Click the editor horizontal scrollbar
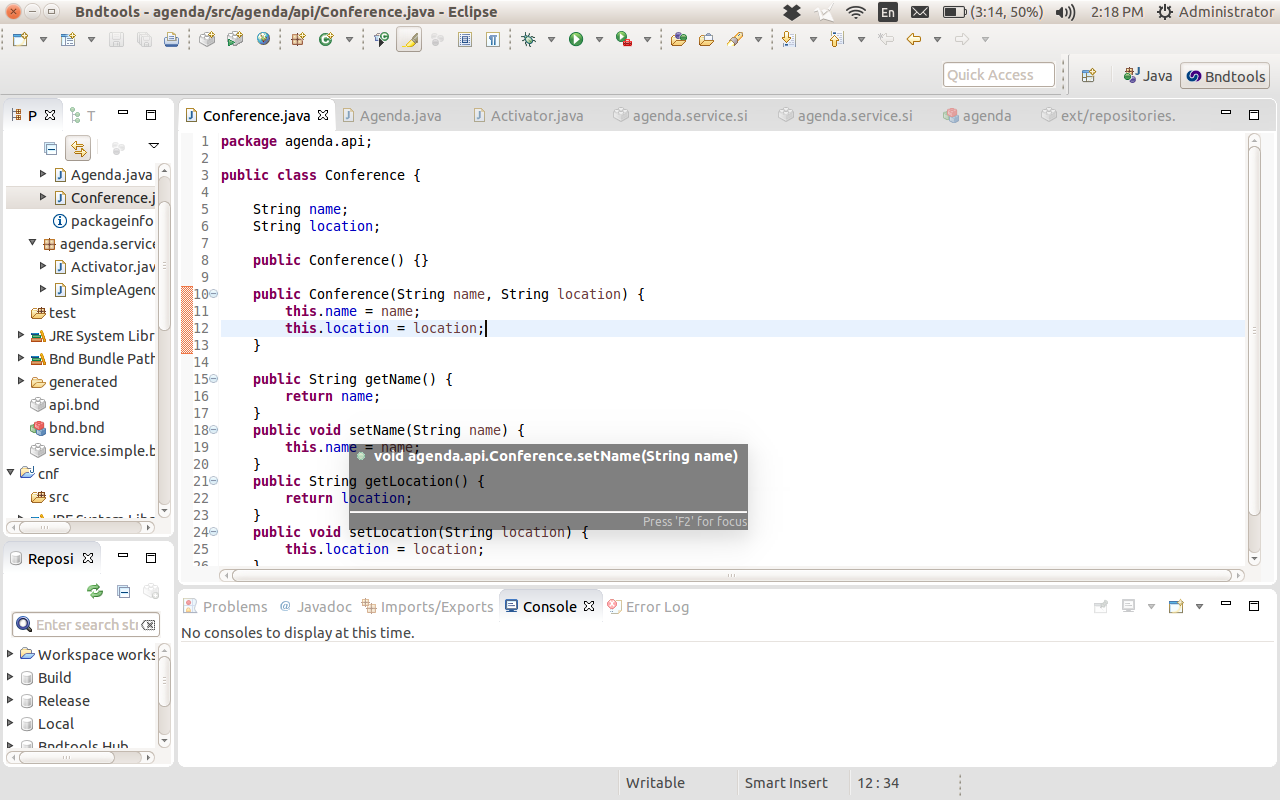Screen dimensions: 1280x800 (731, 576)
